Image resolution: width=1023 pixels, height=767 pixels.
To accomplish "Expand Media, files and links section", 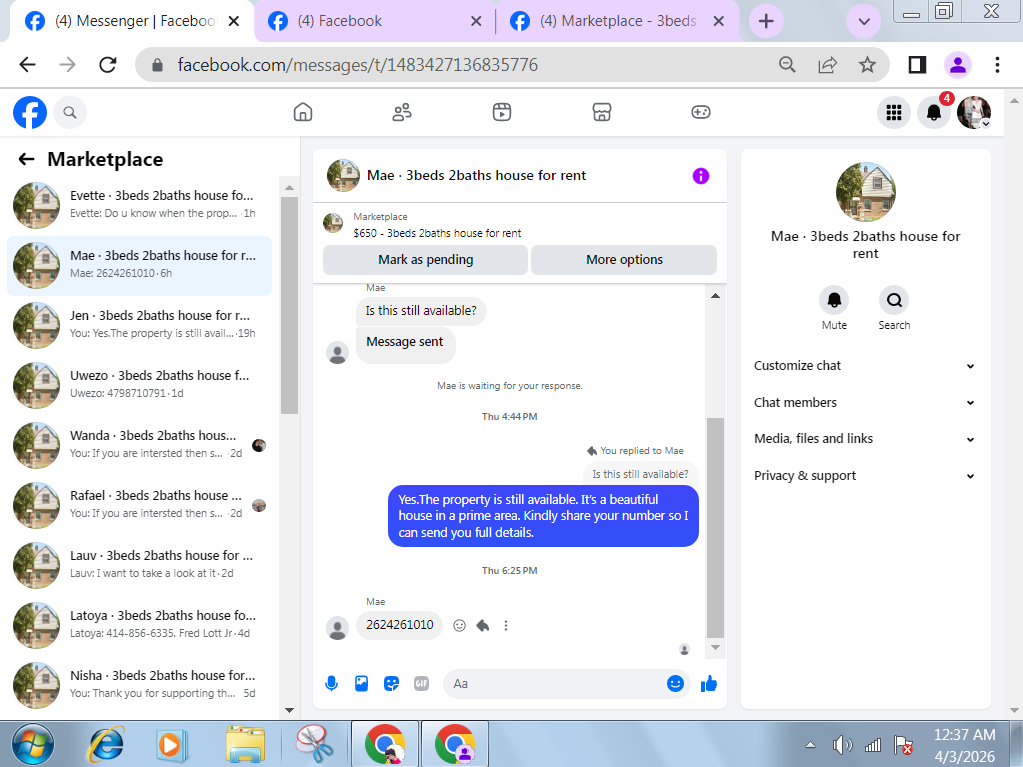I will [865, 439].
